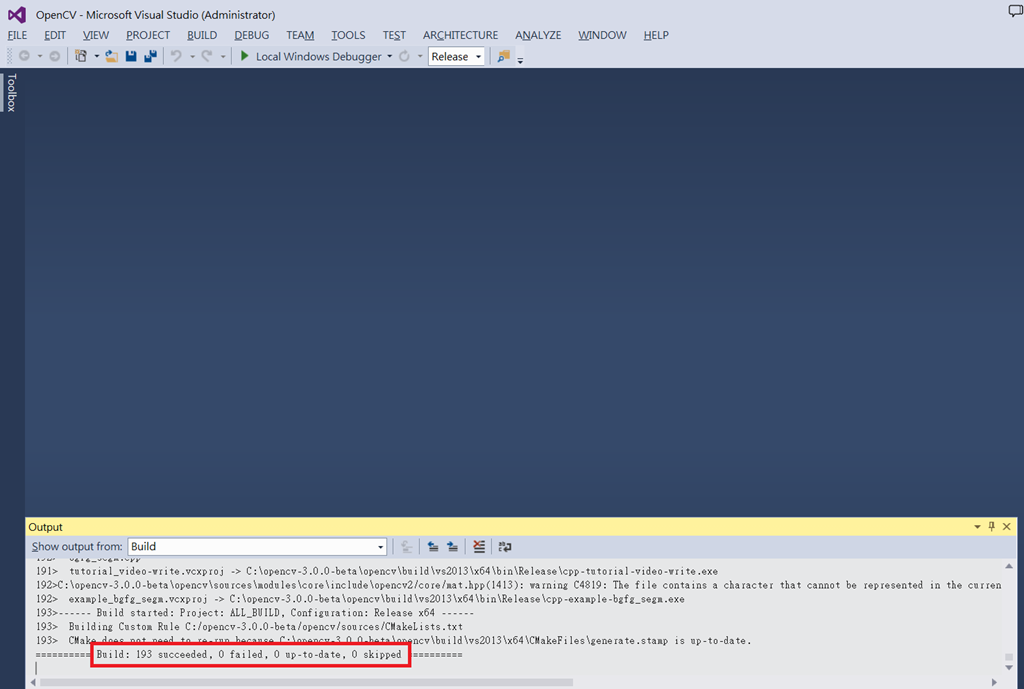Click the Navigate Forward arrow icon
Screen dimensions: 1024x689
55,56
